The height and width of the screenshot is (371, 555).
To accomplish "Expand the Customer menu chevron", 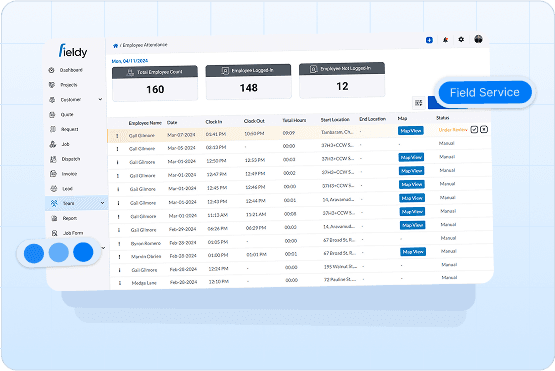I will [100, 99].
